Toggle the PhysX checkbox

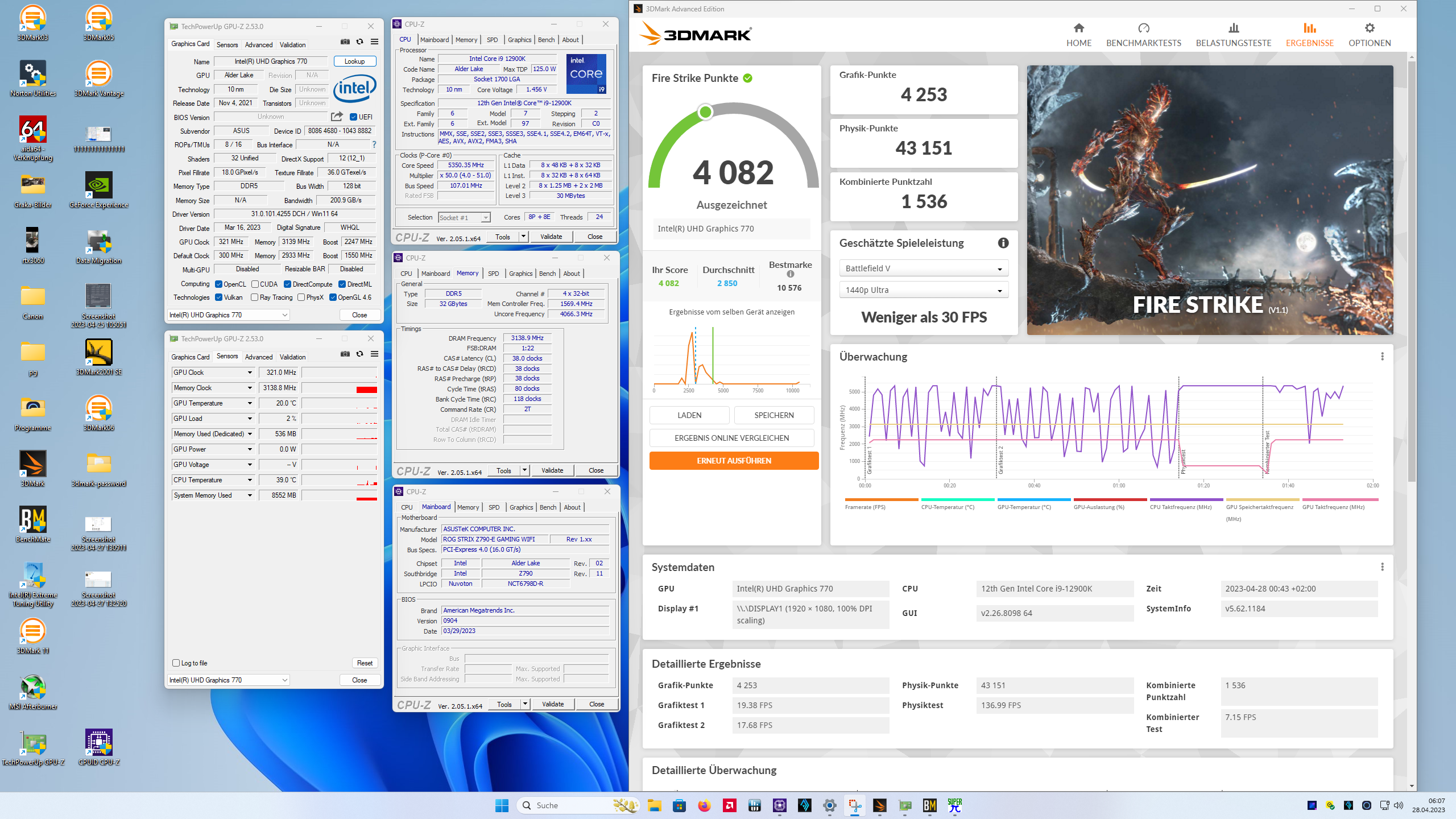click(301, 297)
